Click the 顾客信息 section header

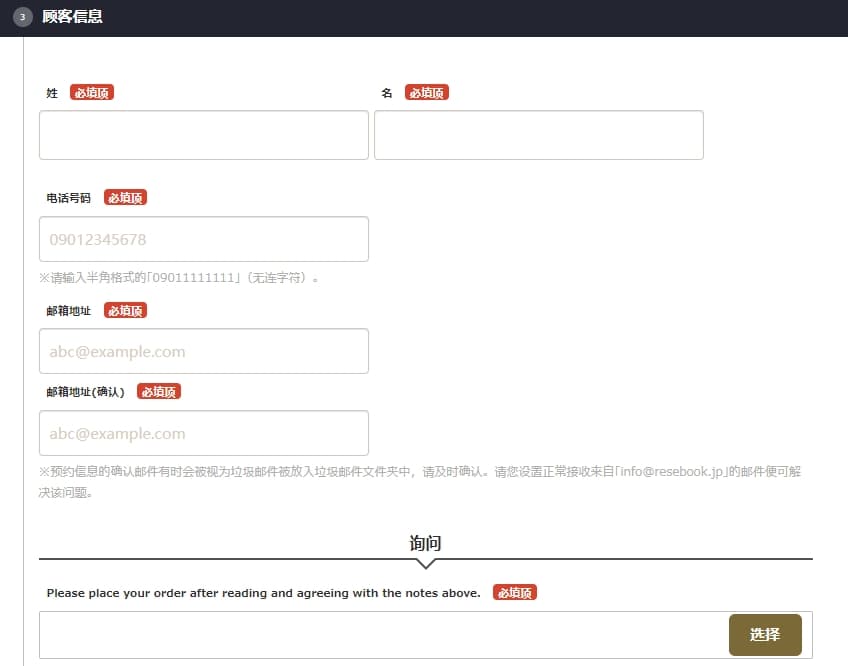(72, 17)
